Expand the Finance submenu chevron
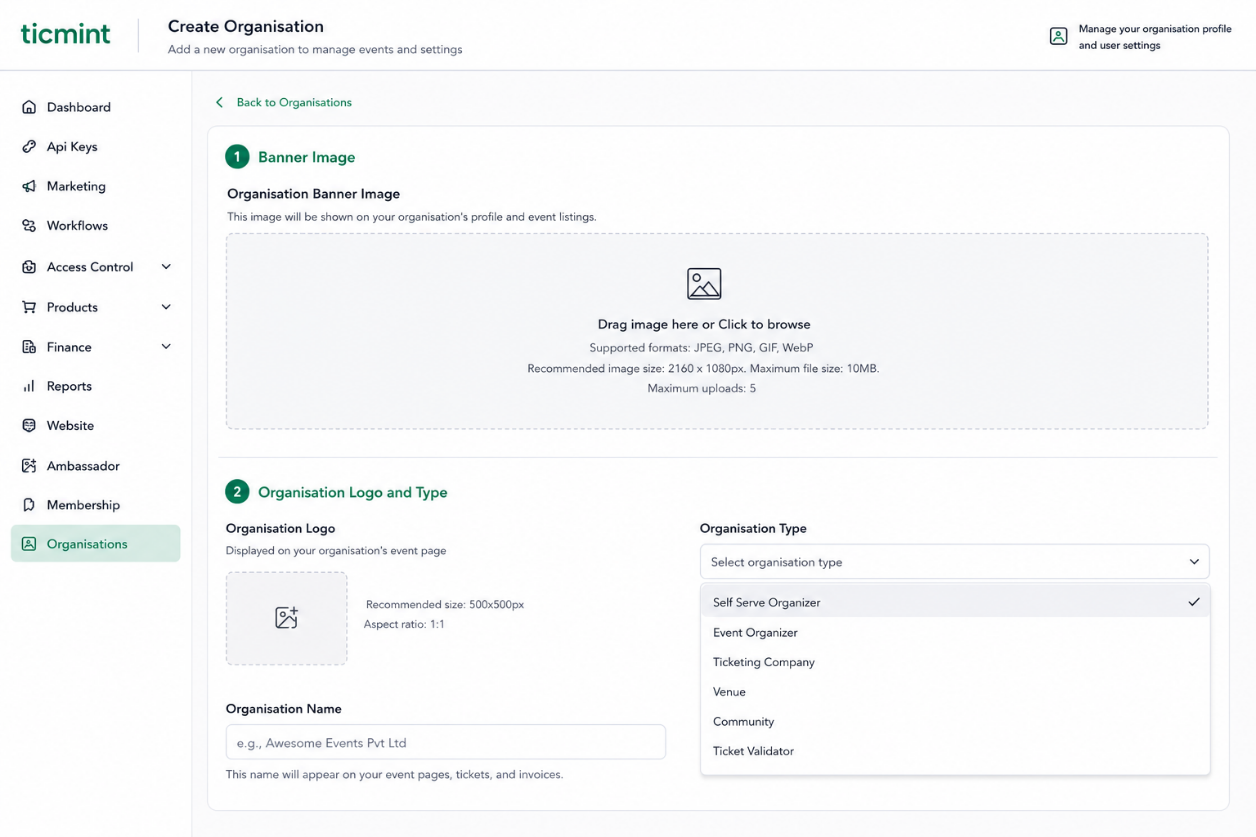Viewport: 1256px width, 837px height. (x=166, y=347)
